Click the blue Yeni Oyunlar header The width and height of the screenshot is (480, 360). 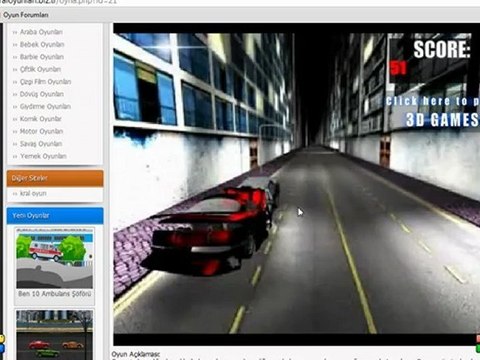click(55, 216)
